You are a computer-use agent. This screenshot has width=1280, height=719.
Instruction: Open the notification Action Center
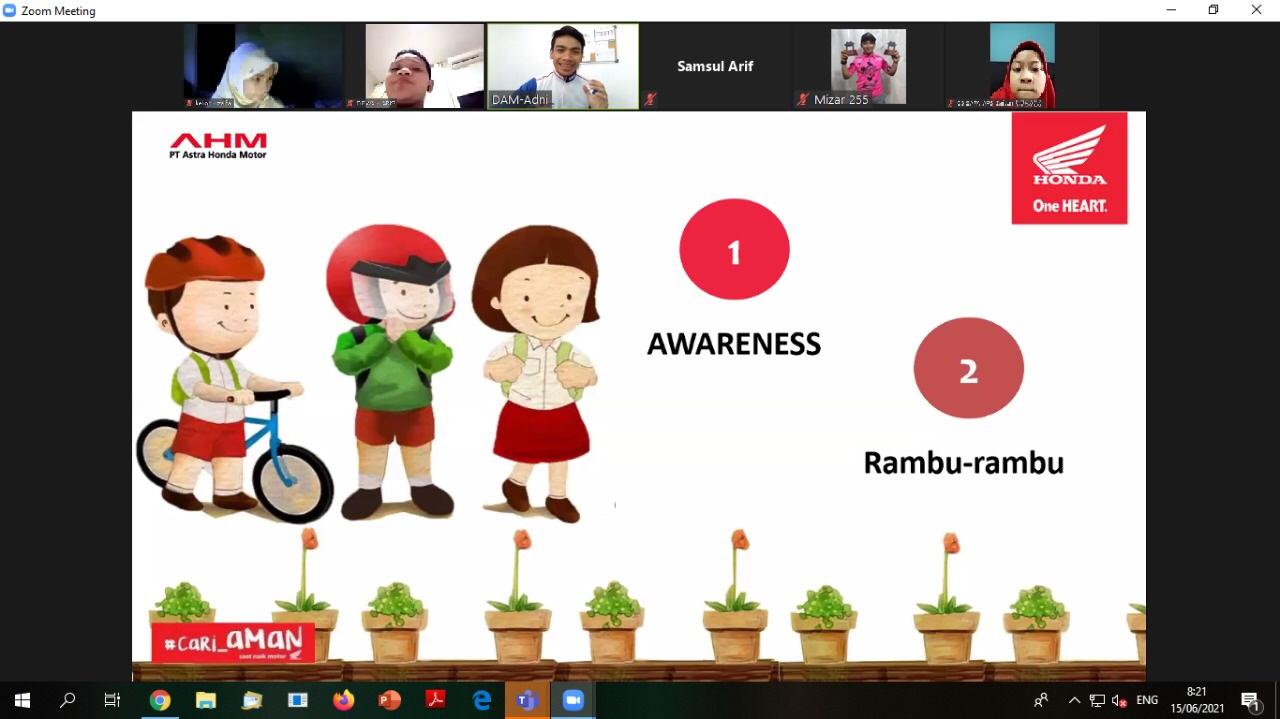click(1250, 700)
